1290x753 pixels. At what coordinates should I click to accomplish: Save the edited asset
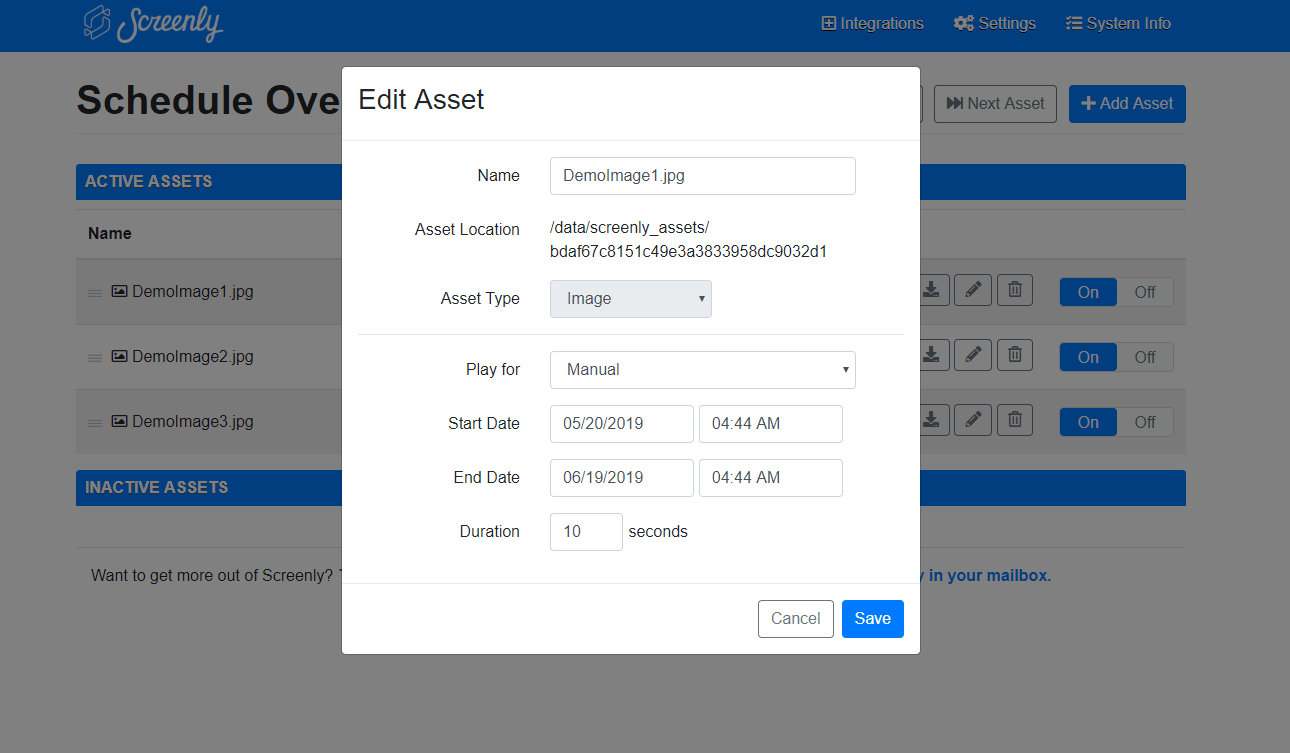coord(872,618)
